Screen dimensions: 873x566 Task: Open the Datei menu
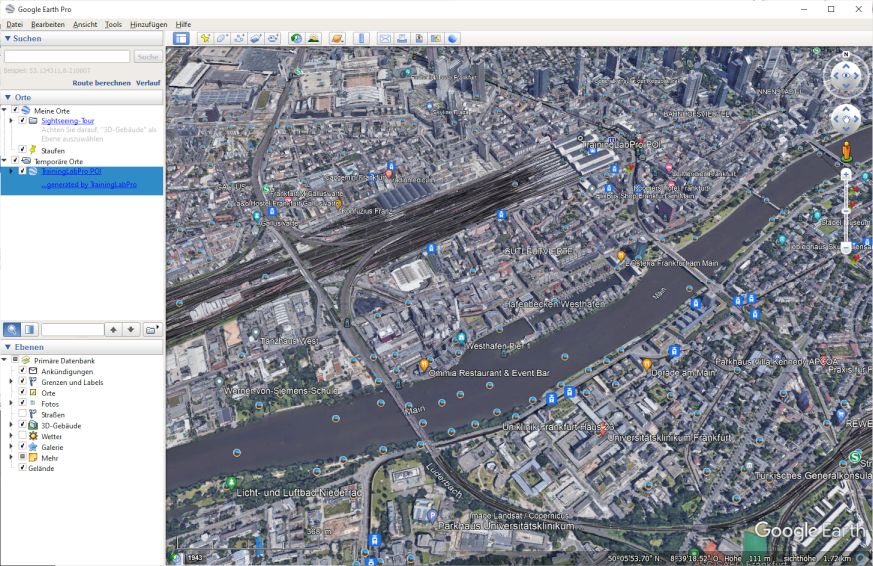pyautogui.click(x=14, y=24)
